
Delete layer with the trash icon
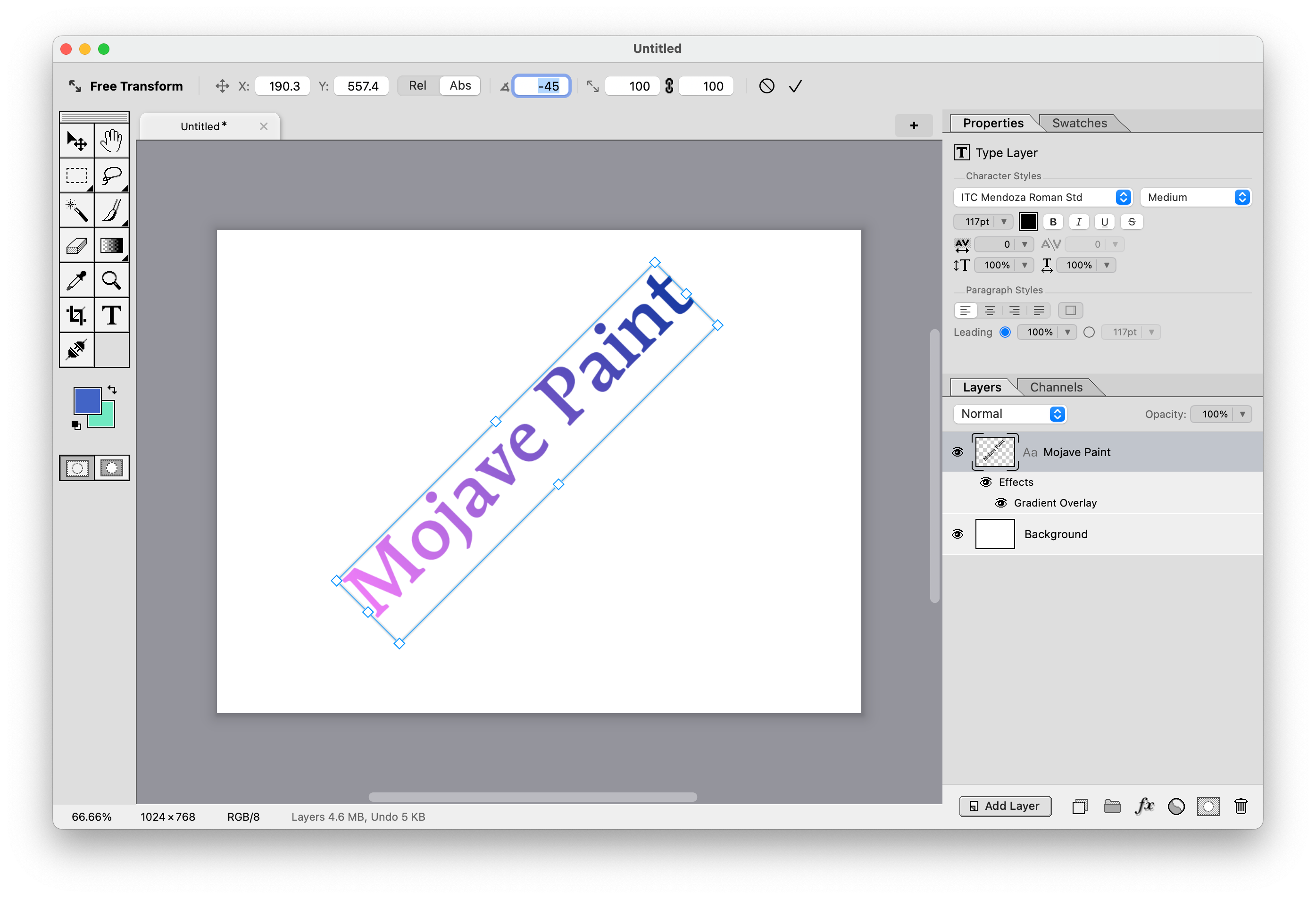(x=1241, y=806)
